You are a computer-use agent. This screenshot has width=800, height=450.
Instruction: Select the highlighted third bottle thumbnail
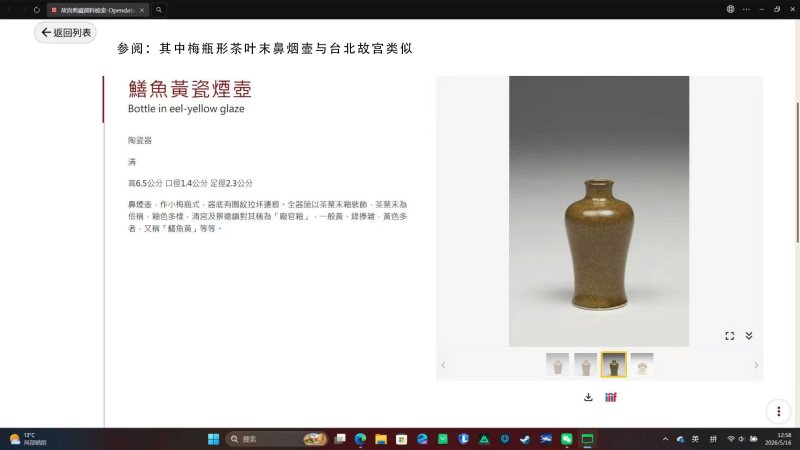click(x=613, y=365)
